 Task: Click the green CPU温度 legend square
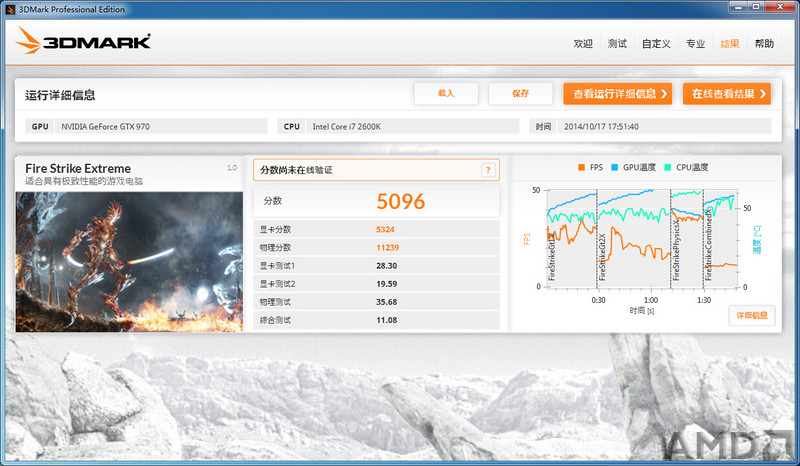(x=667, y=167)
